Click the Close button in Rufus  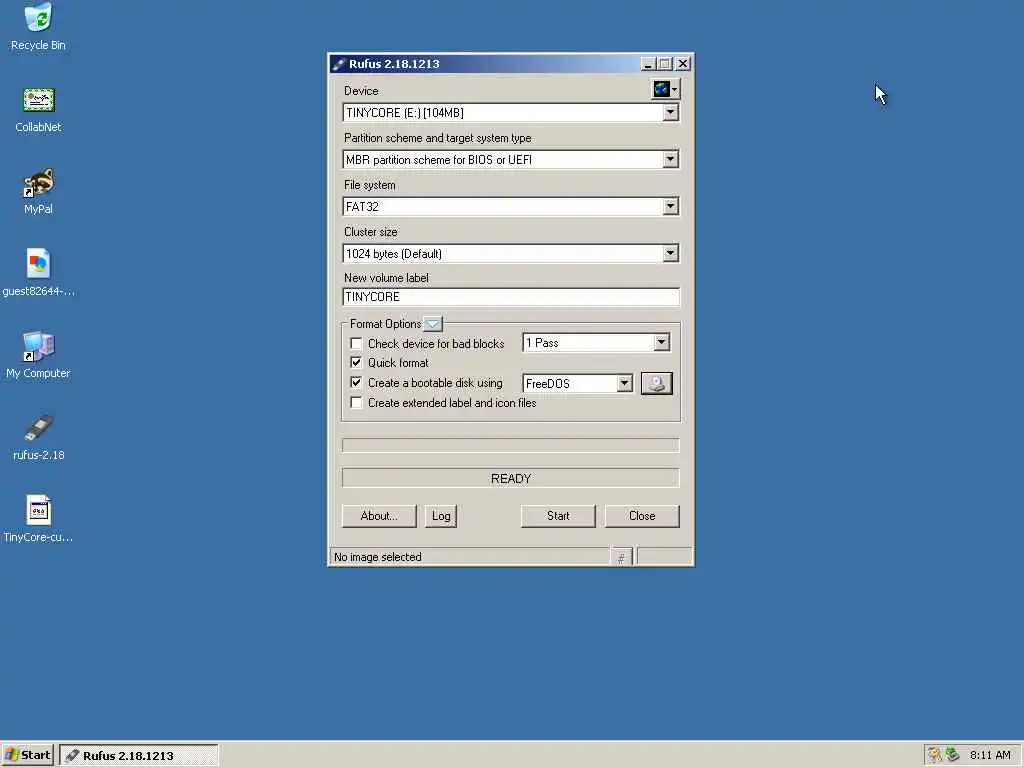[642, 516]
